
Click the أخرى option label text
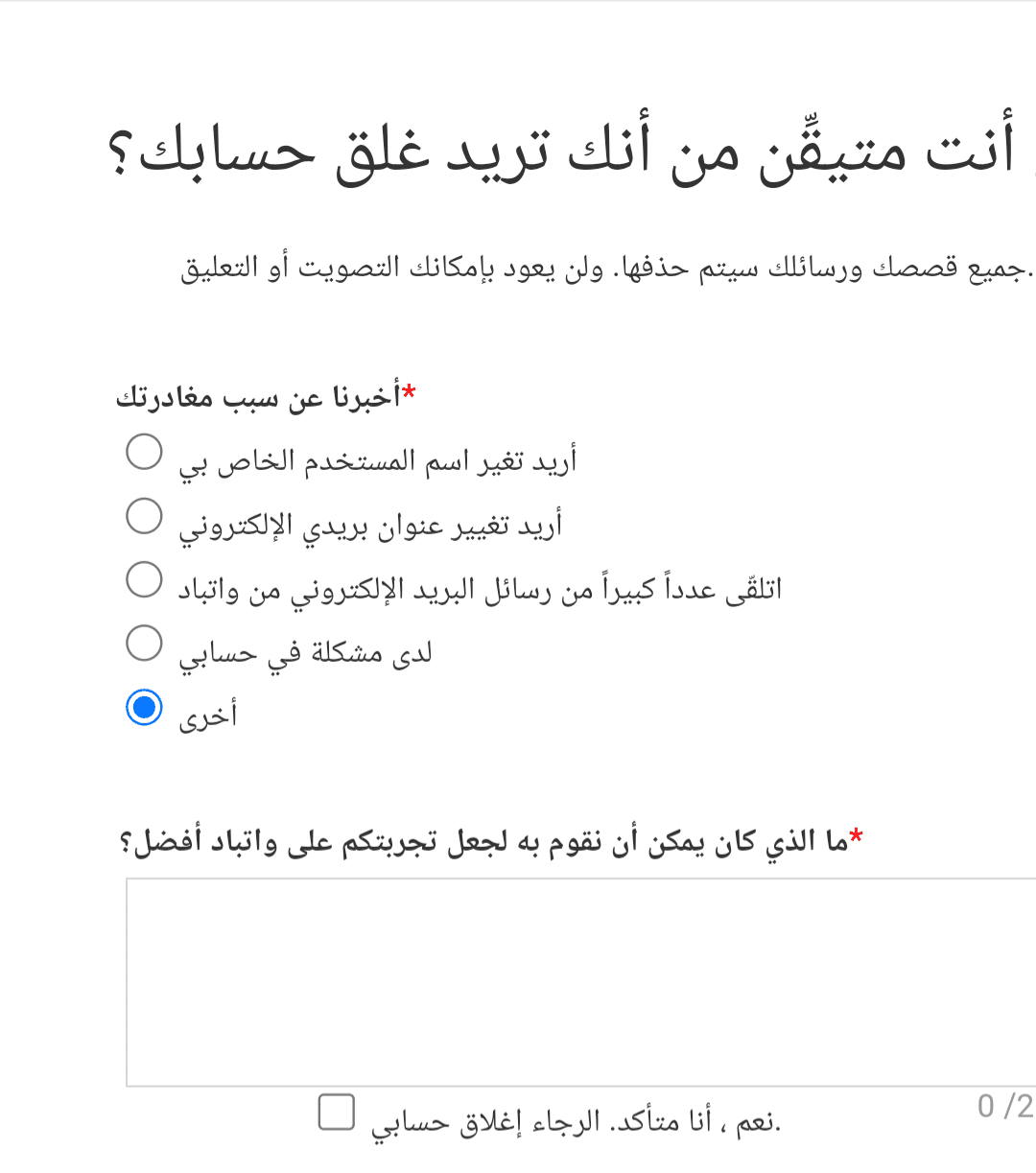[x=207, y=716]
